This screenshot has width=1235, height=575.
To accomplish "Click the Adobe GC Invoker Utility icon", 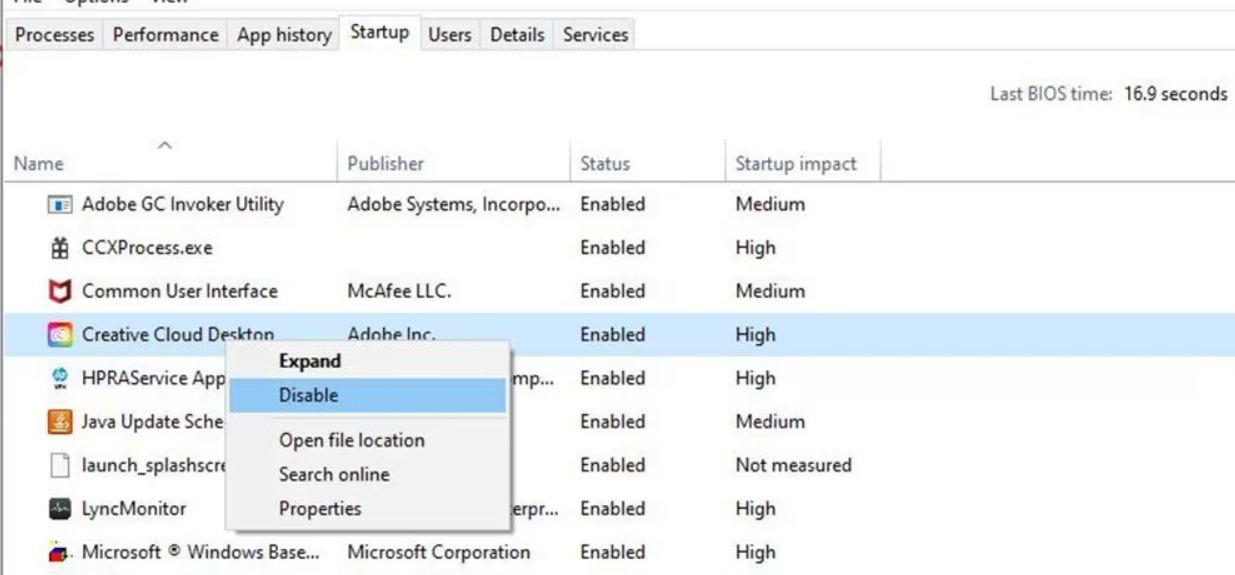I will [x=60, y=205].
